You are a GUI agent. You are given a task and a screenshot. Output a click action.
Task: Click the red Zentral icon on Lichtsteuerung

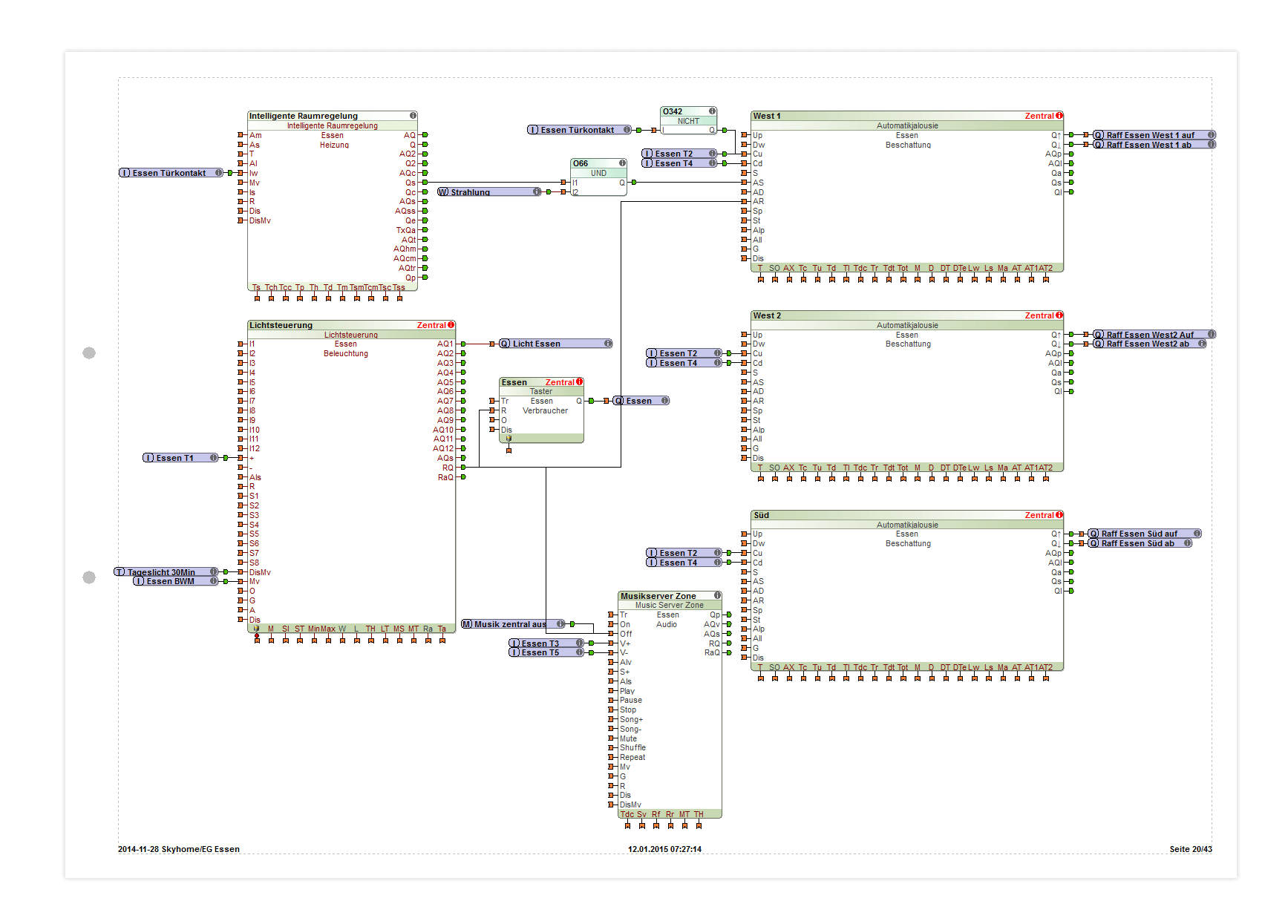click(451, 325)
